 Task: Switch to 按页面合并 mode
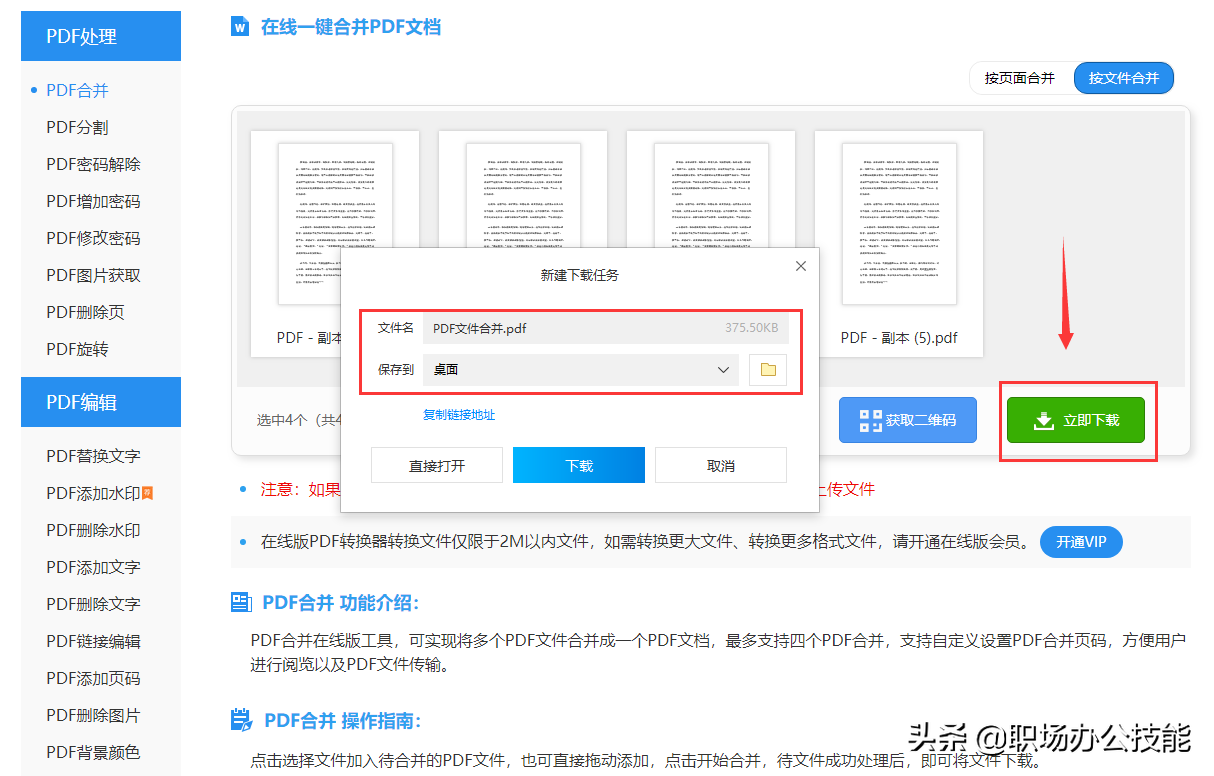pos(1019,78)
